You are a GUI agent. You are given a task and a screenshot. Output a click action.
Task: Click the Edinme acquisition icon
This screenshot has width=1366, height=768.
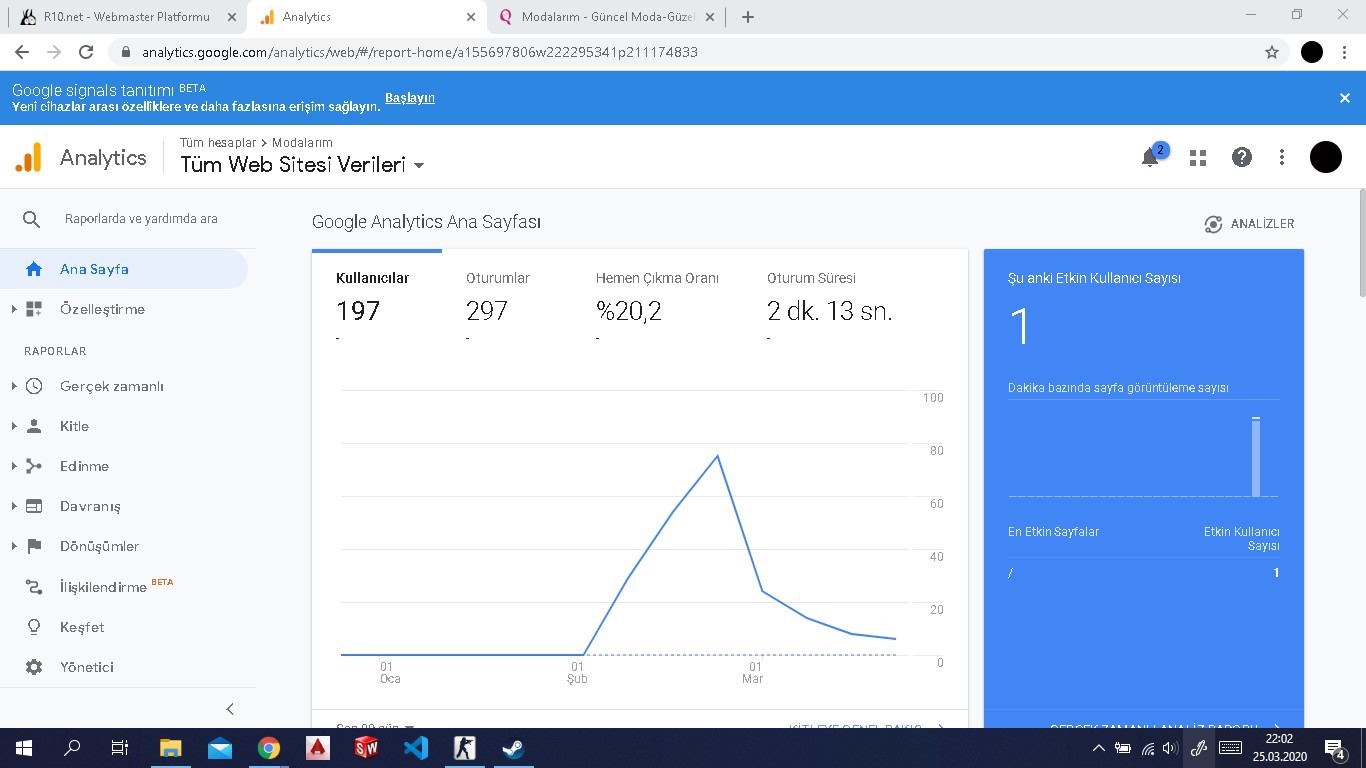[34, 466]
